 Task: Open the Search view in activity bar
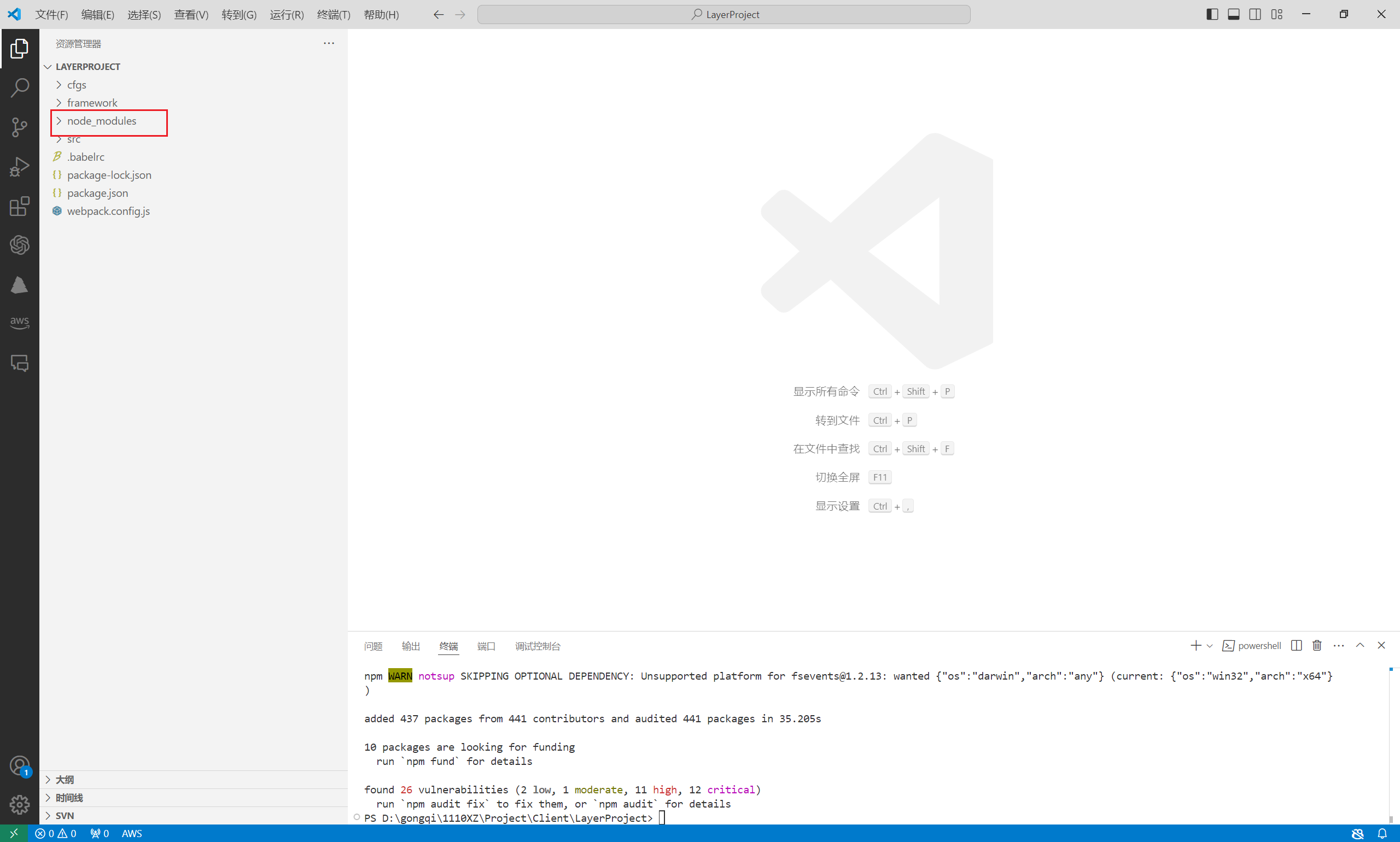(19, 88)
